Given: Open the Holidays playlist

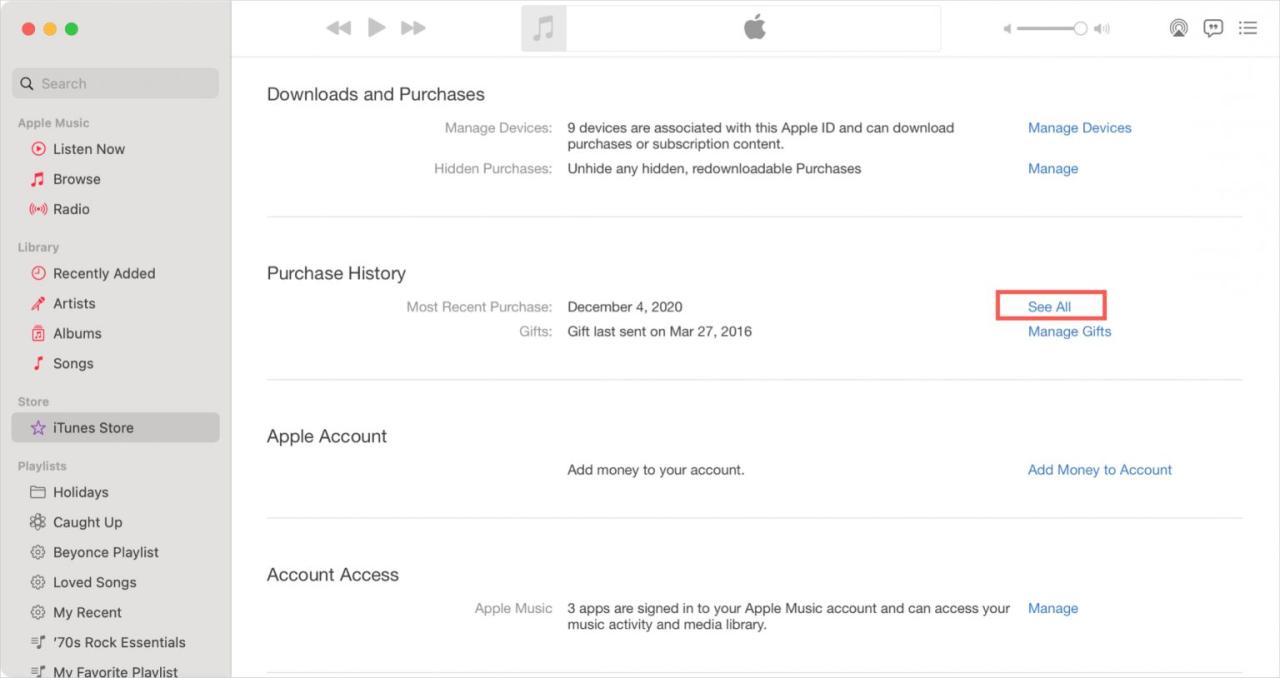Looking at the screenshot, I should click(81, 492).
